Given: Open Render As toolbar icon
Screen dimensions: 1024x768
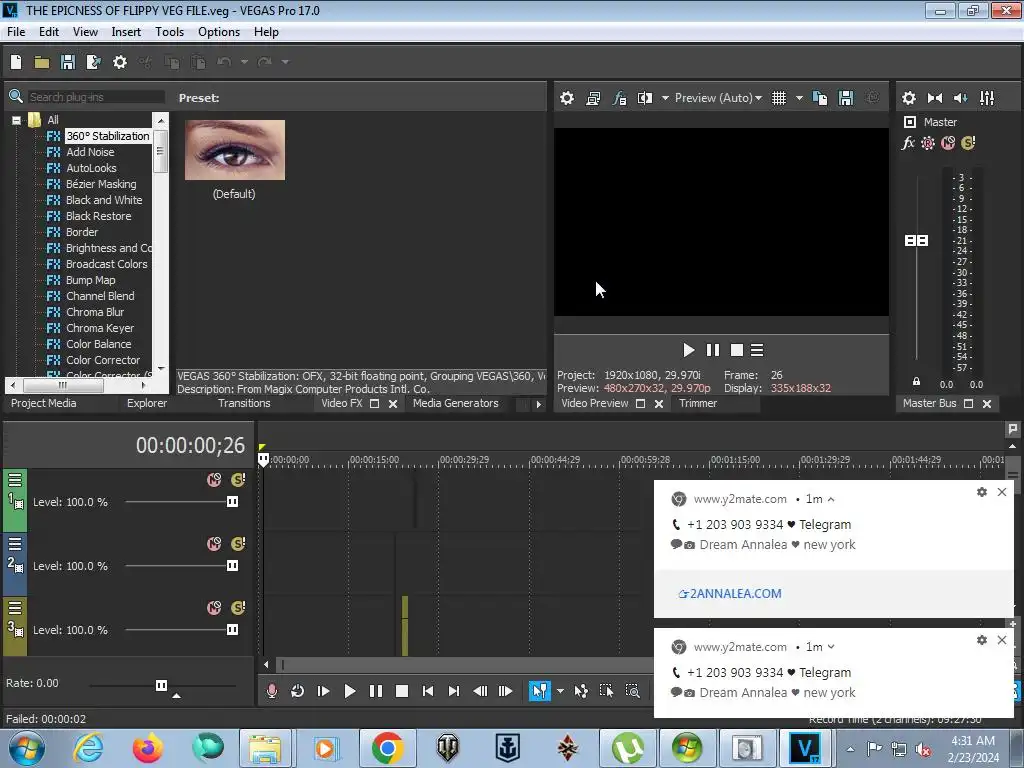Looking at the screenshot, I should coord(94,62).
